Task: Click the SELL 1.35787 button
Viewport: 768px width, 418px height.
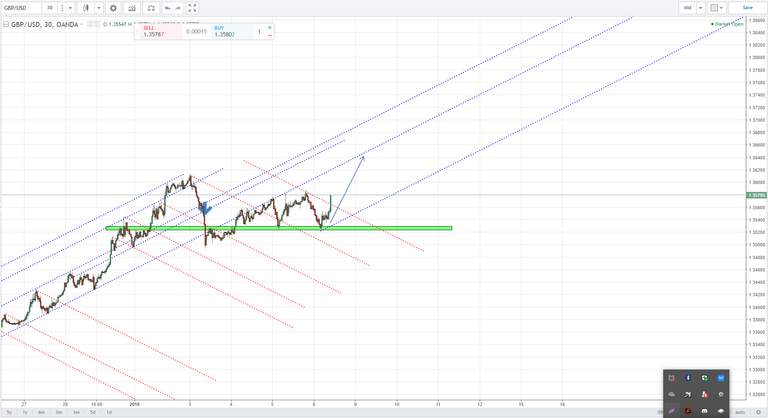Action: pos(161,31)
